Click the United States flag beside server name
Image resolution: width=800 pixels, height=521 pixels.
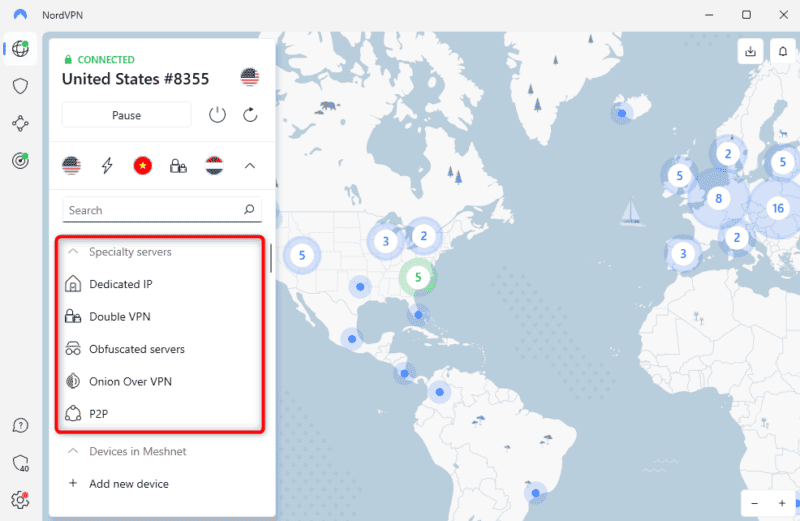pyautogui.click(x=250, y=77)
